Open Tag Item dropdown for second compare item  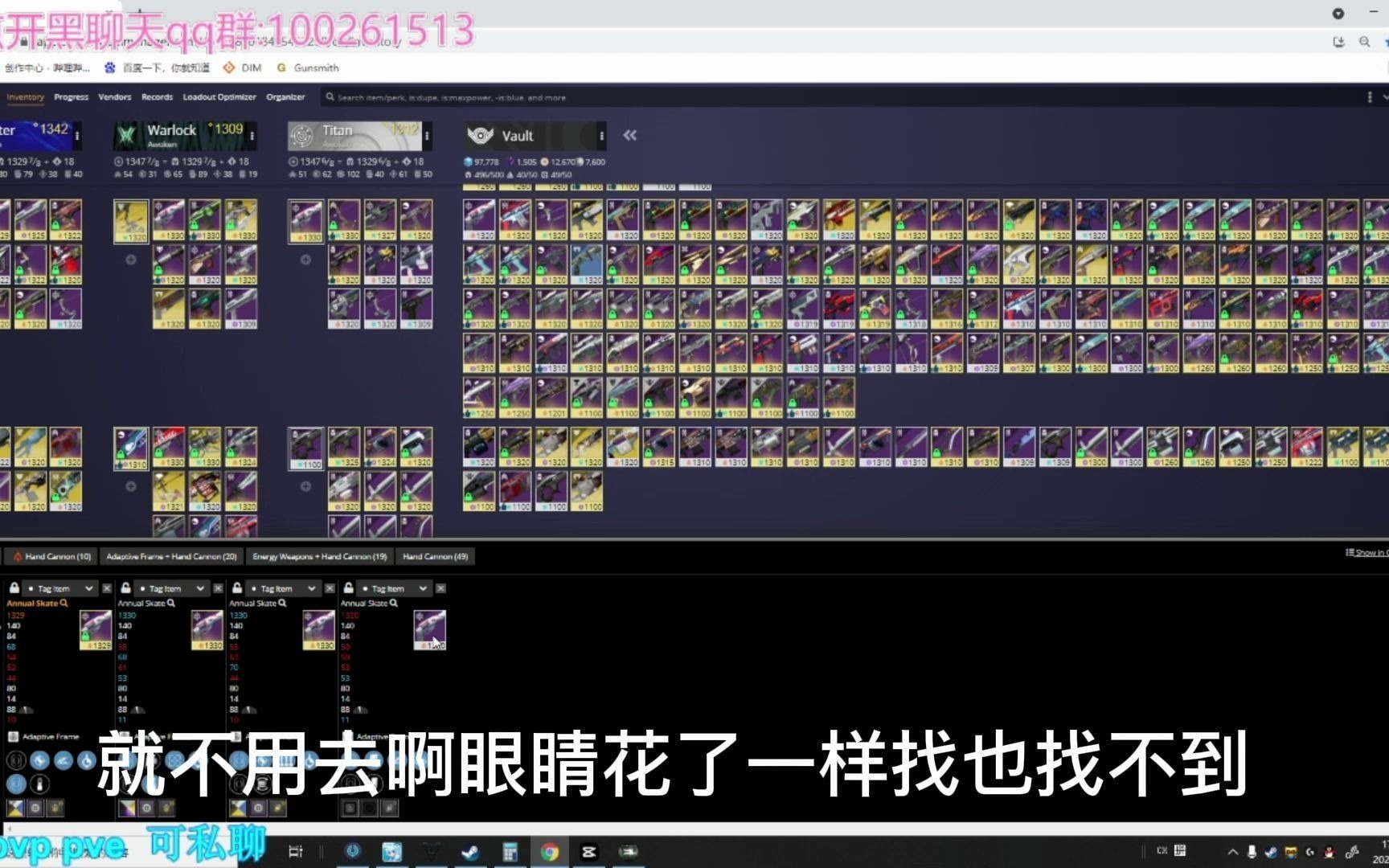[x=171, y=588]
